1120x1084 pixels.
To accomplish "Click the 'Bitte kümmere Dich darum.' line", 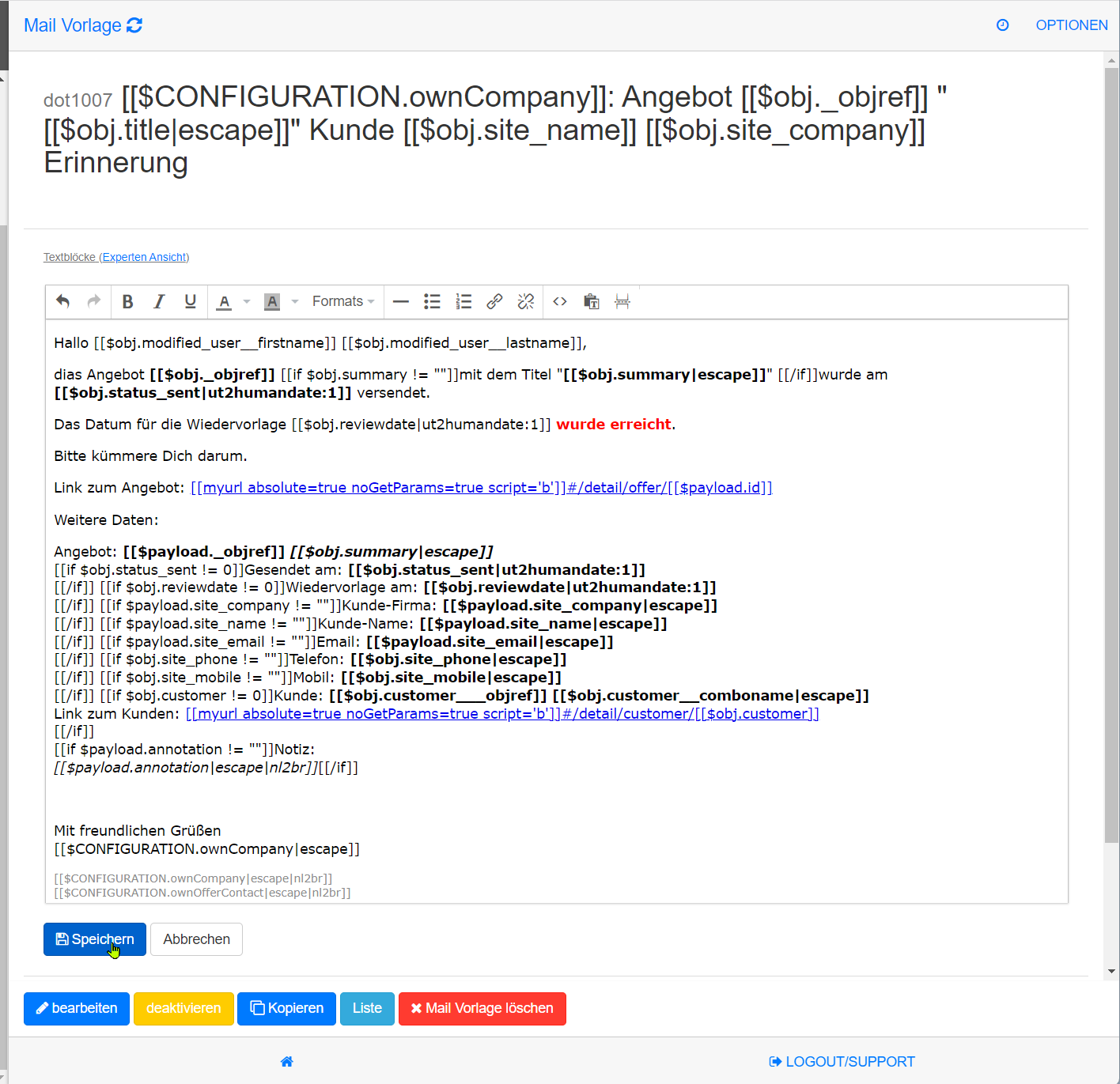I will coord(150,456).
